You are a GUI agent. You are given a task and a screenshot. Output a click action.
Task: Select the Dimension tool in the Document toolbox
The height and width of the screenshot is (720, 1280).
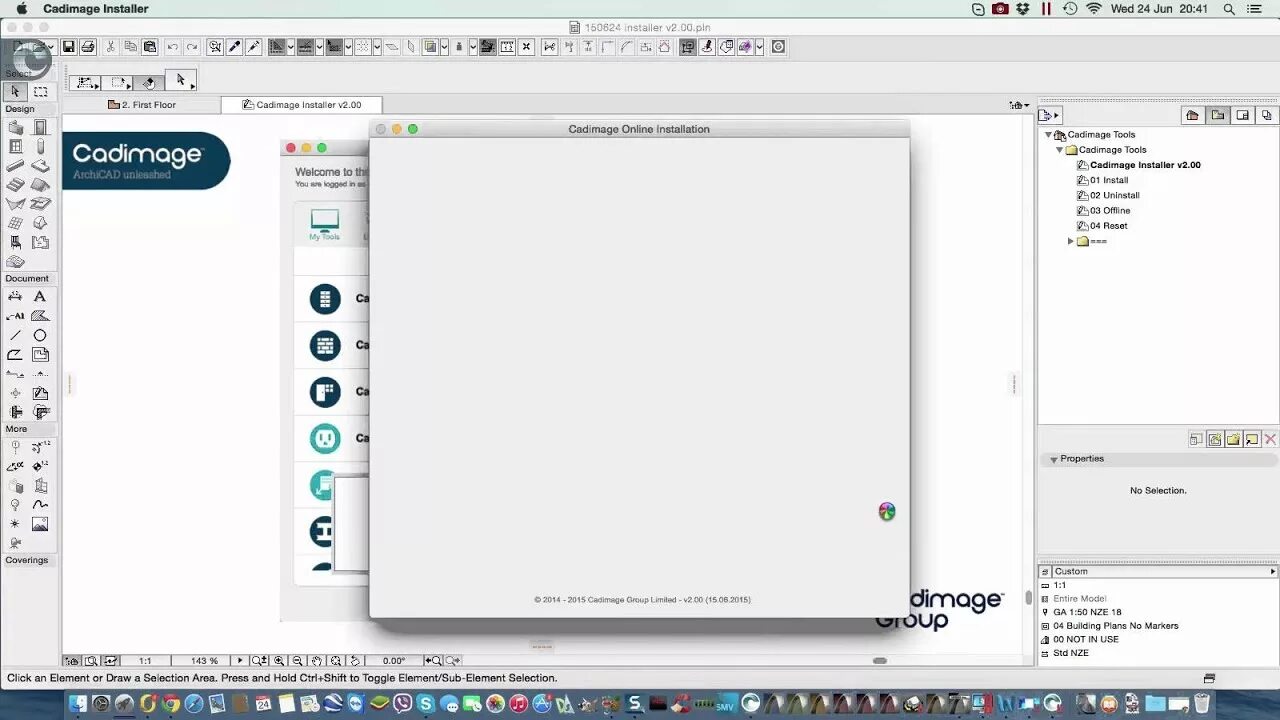point(16,297)
